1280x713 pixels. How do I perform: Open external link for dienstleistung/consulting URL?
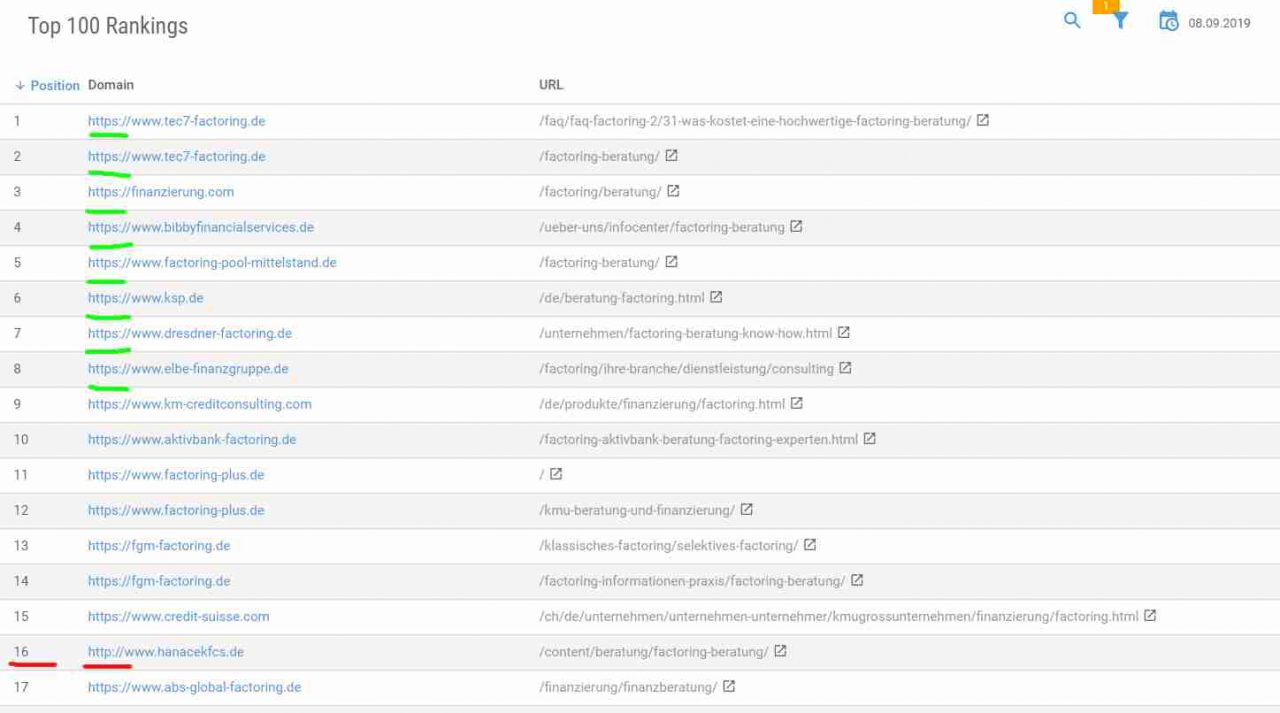coord(845,368)
